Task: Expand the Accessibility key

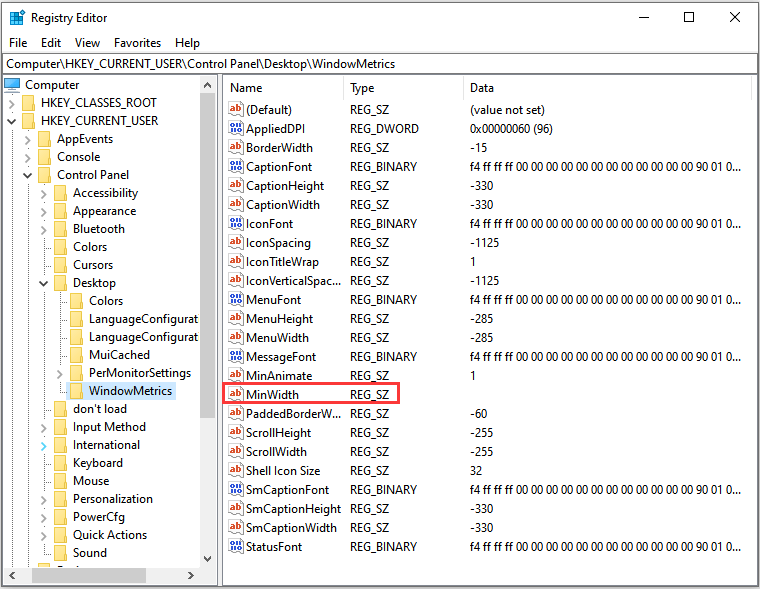Action: [44, 193]
